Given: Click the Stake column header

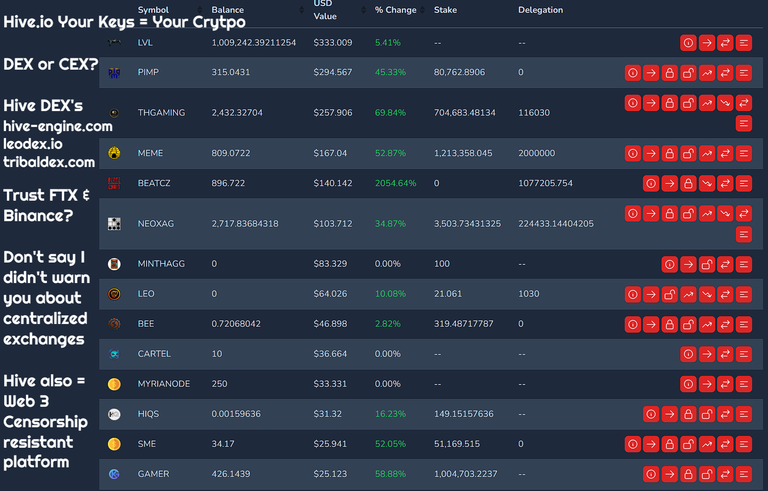Looking at the screenshot, I should coord(445,10).
